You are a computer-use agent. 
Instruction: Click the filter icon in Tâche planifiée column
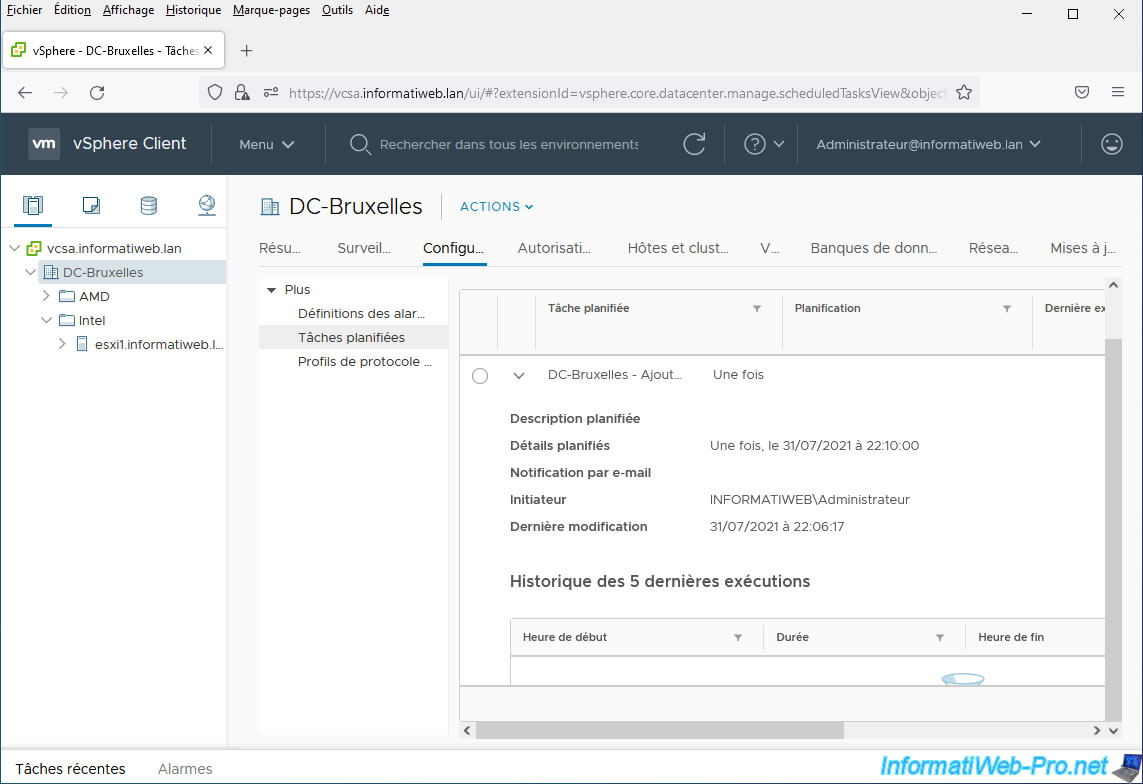[757, 309]
